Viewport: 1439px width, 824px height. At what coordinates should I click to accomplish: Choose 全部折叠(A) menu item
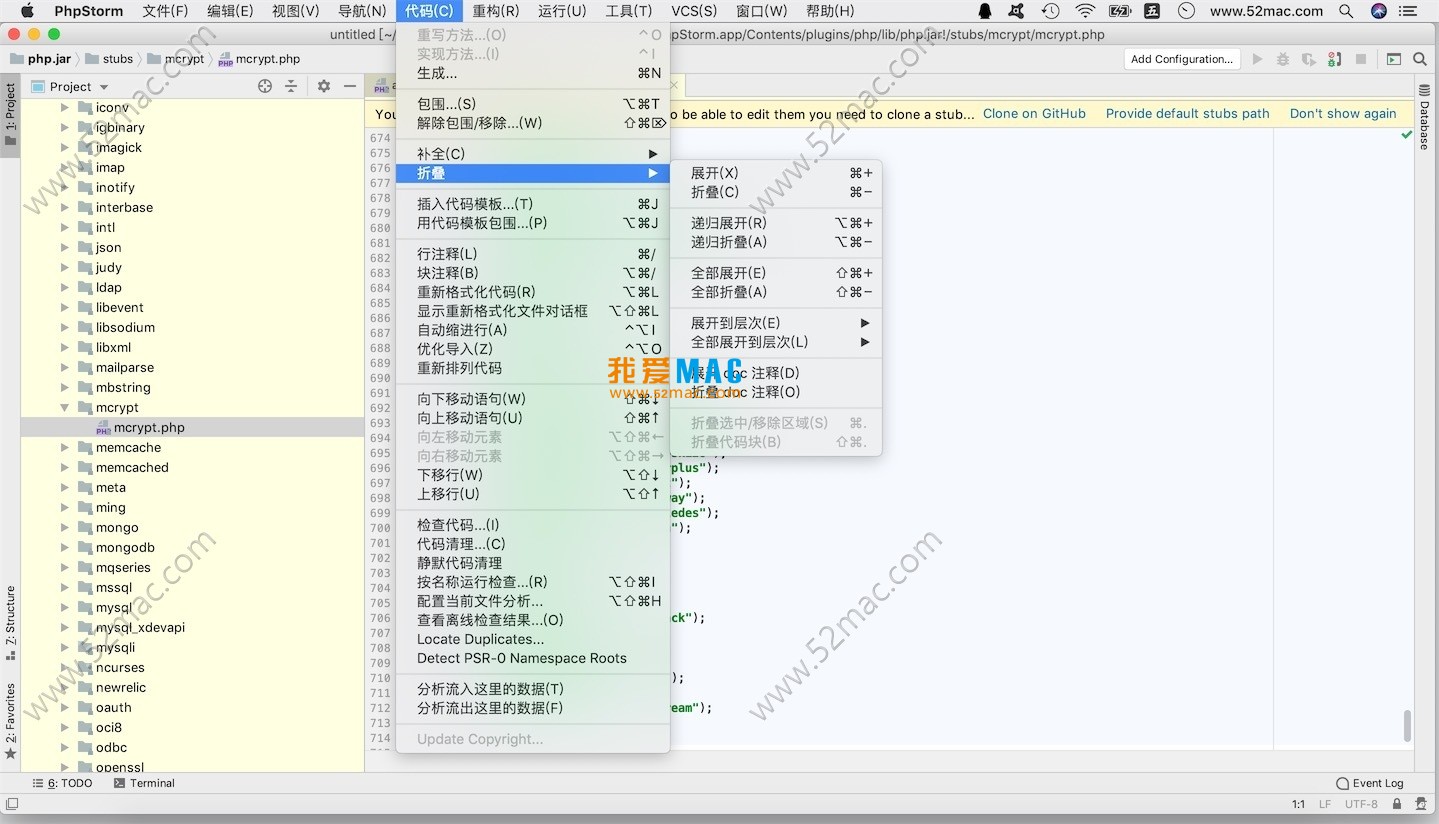point(776,292)
